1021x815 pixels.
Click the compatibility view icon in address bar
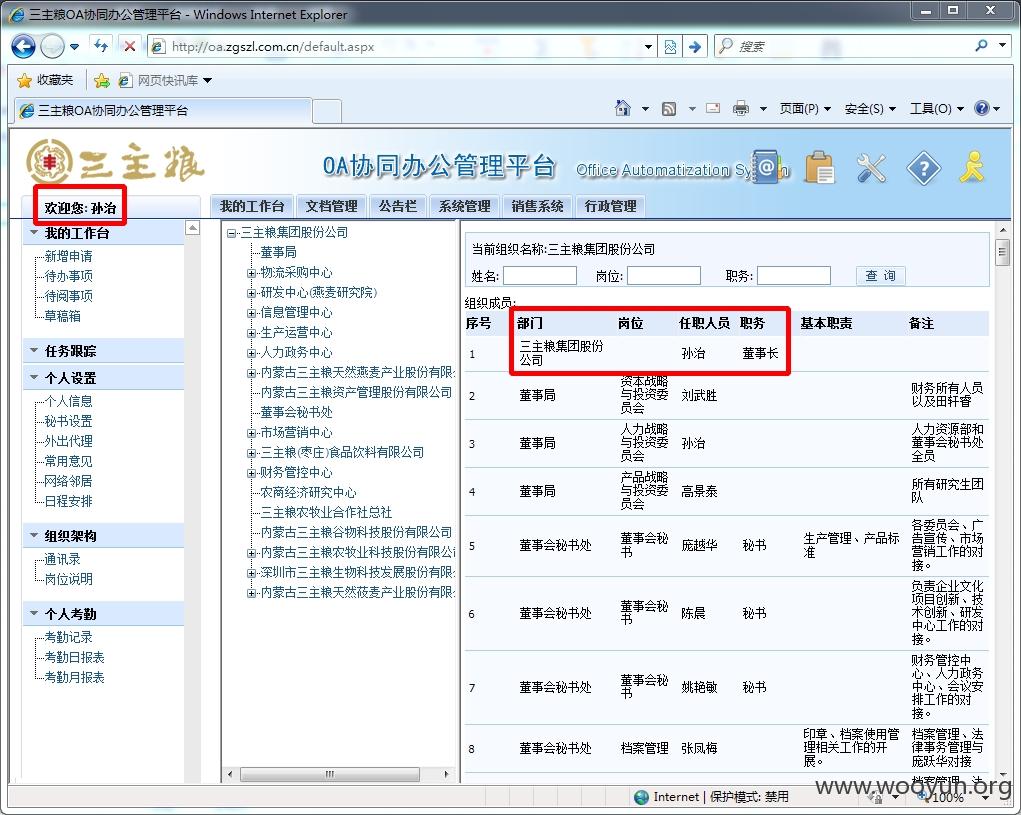pos(670,47)
